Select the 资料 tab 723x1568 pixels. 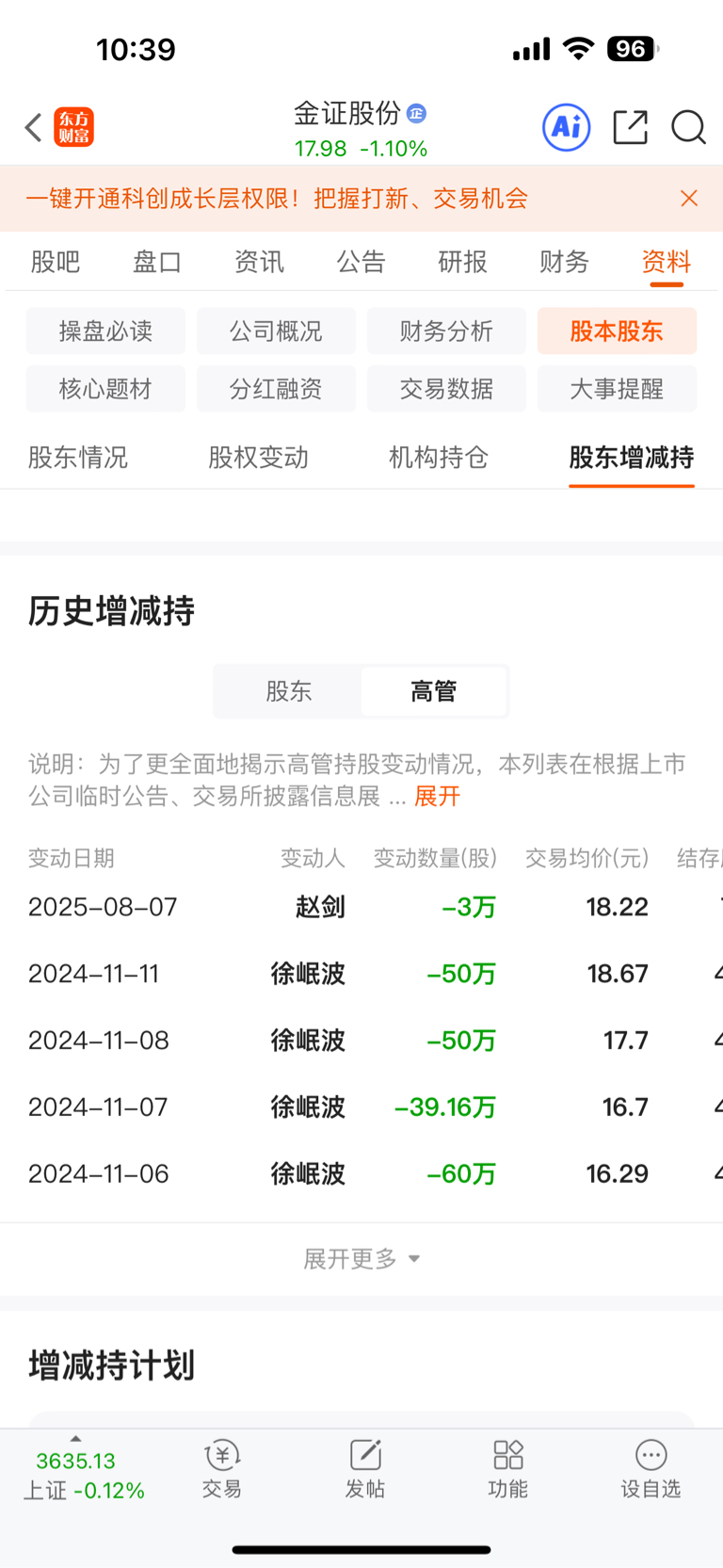pyautogui.click(x=667, y=262)
